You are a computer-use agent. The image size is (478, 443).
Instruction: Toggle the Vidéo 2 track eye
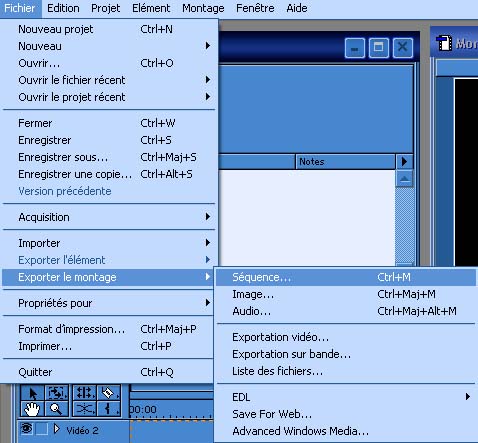pyautogui.click(x=26, y=429)
